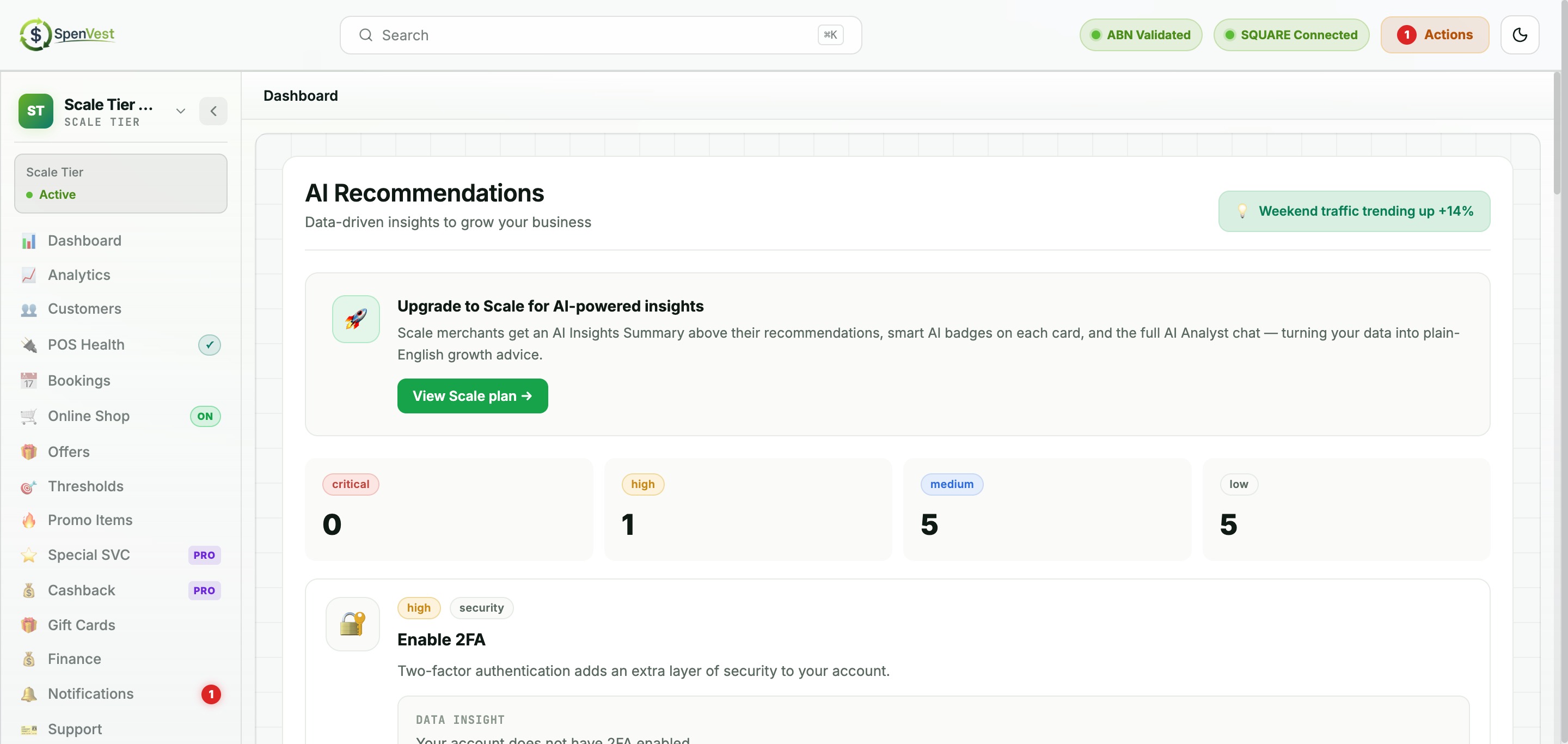Click the rocket icon in upgrade card
Viewport: 1568px width, 744px height.
(356, 319)
